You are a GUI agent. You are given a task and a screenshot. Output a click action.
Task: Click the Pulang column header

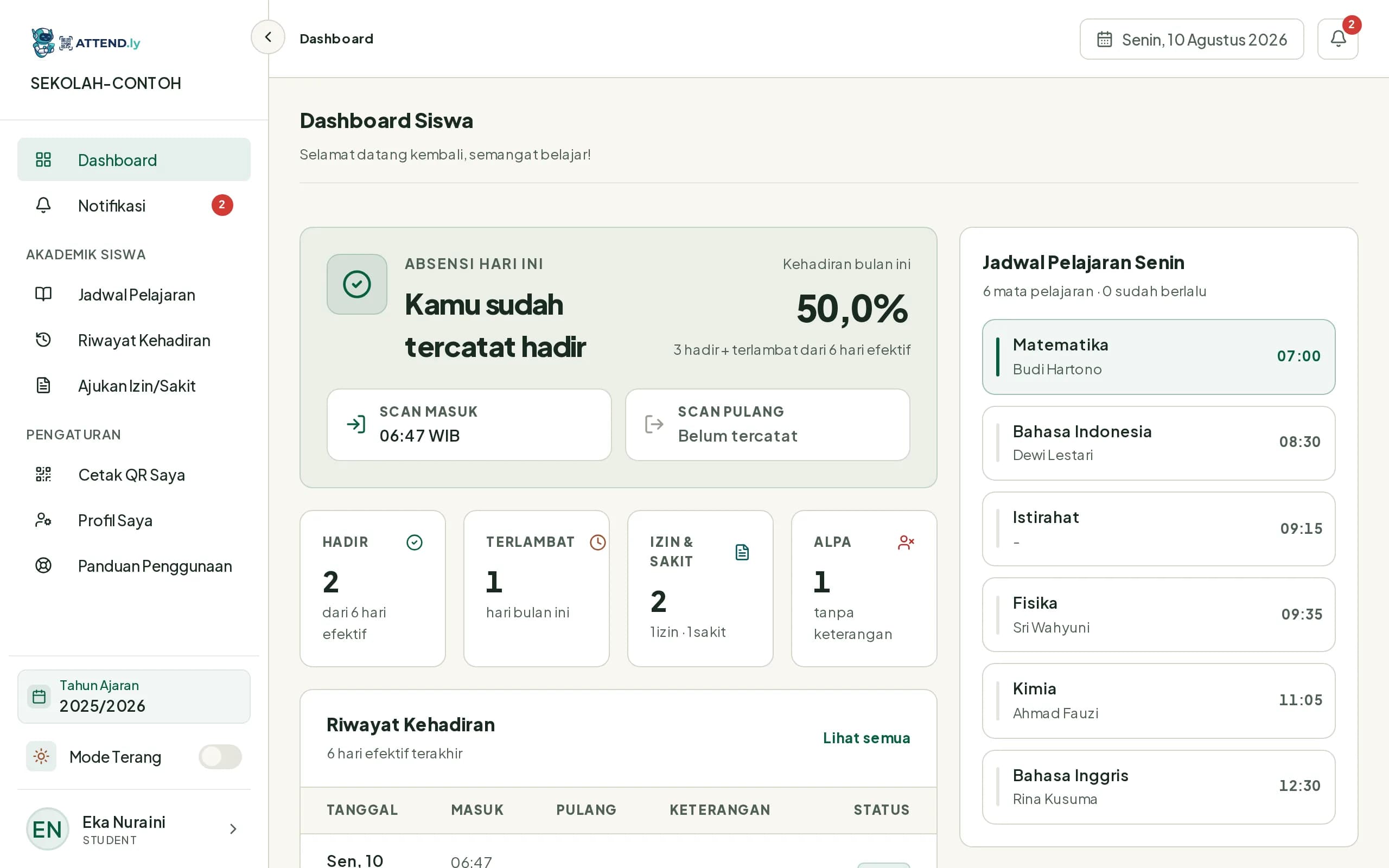pos(586,809)
